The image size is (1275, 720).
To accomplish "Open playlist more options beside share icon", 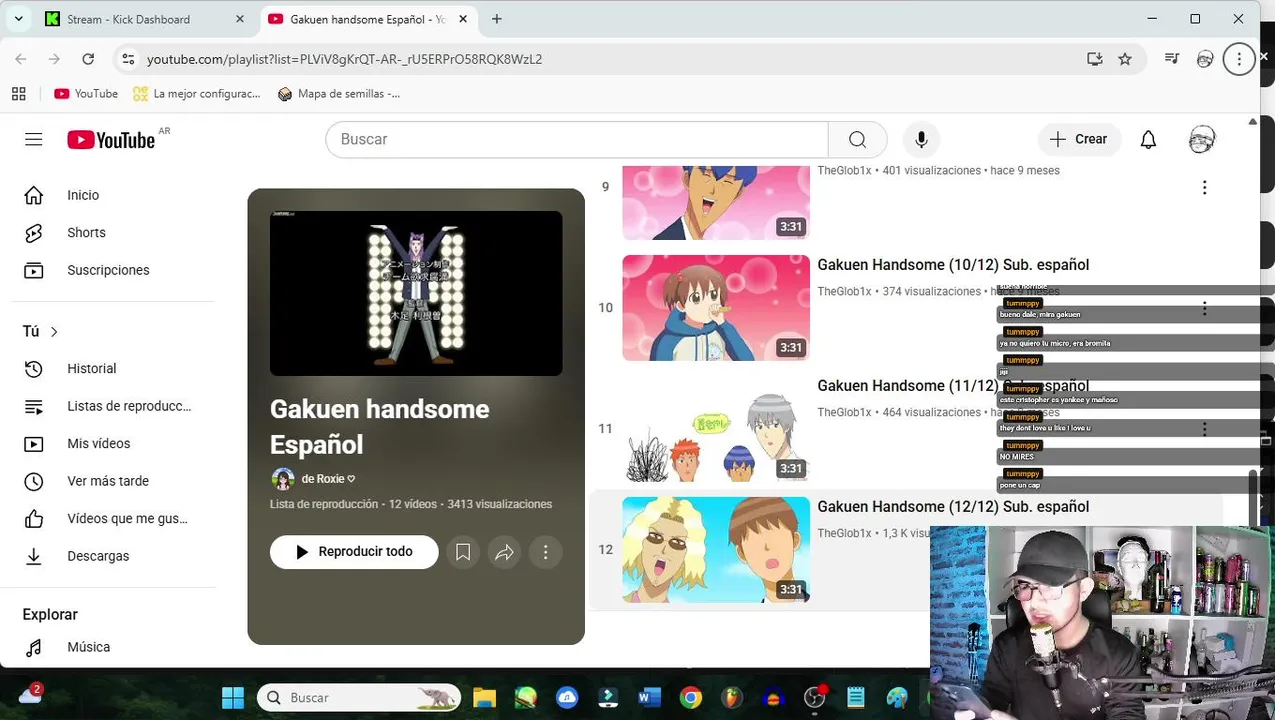I will click(545, 552).
